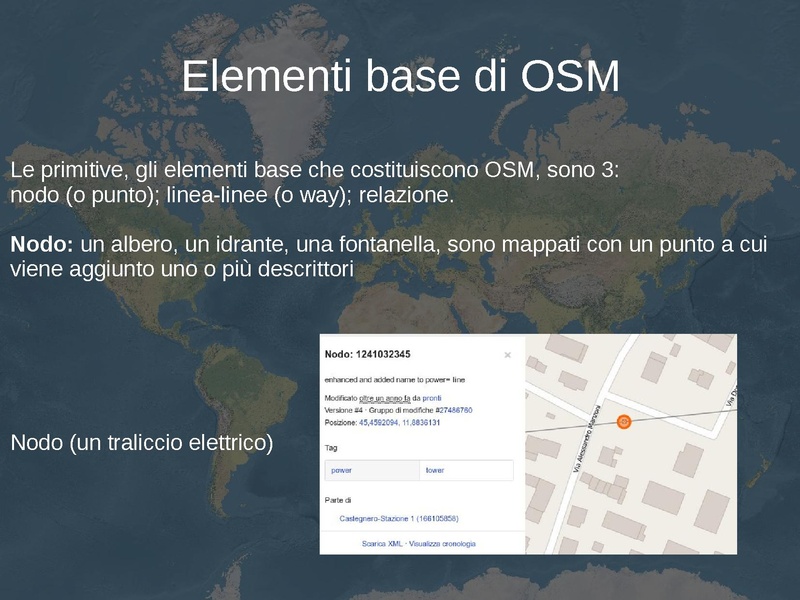This screenshot has width=800, height=600.
Task: Click the 'Tag' section label
Action: [331, 449]
